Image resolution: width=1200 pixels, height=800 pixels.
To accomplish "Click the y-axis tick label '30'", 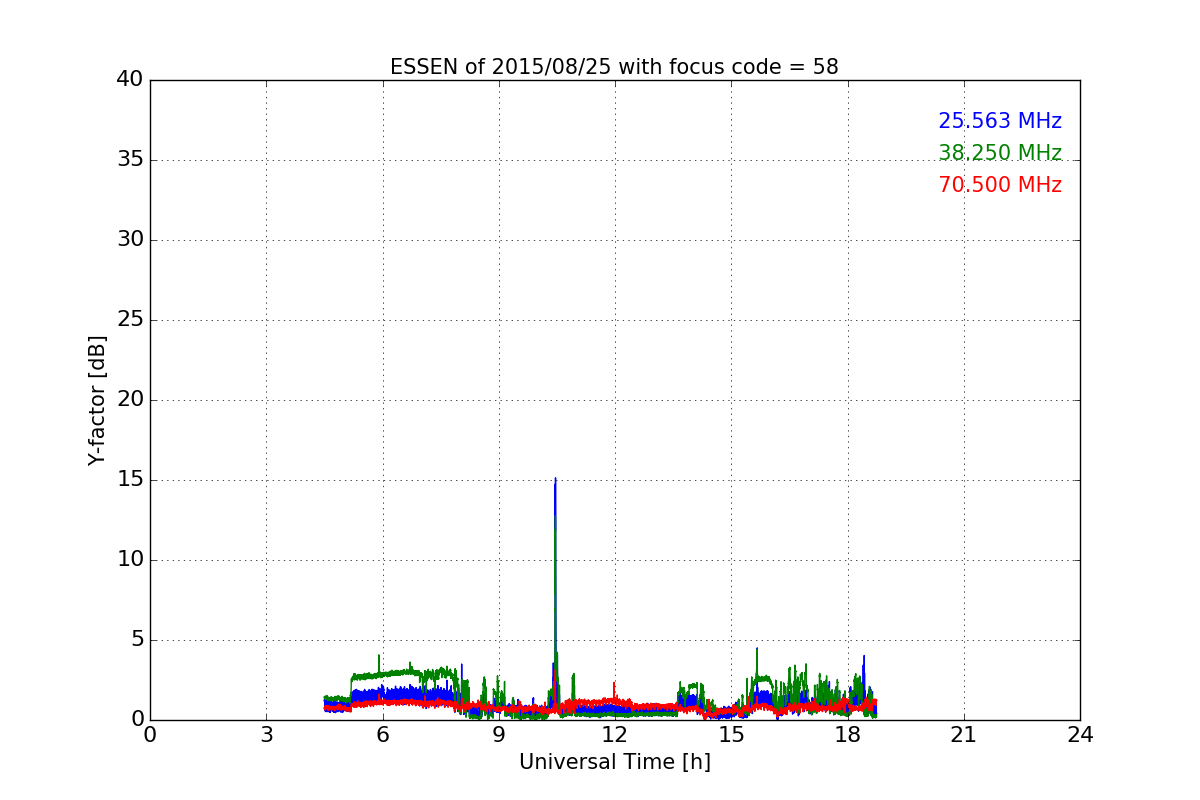I will tap(130, 240).
